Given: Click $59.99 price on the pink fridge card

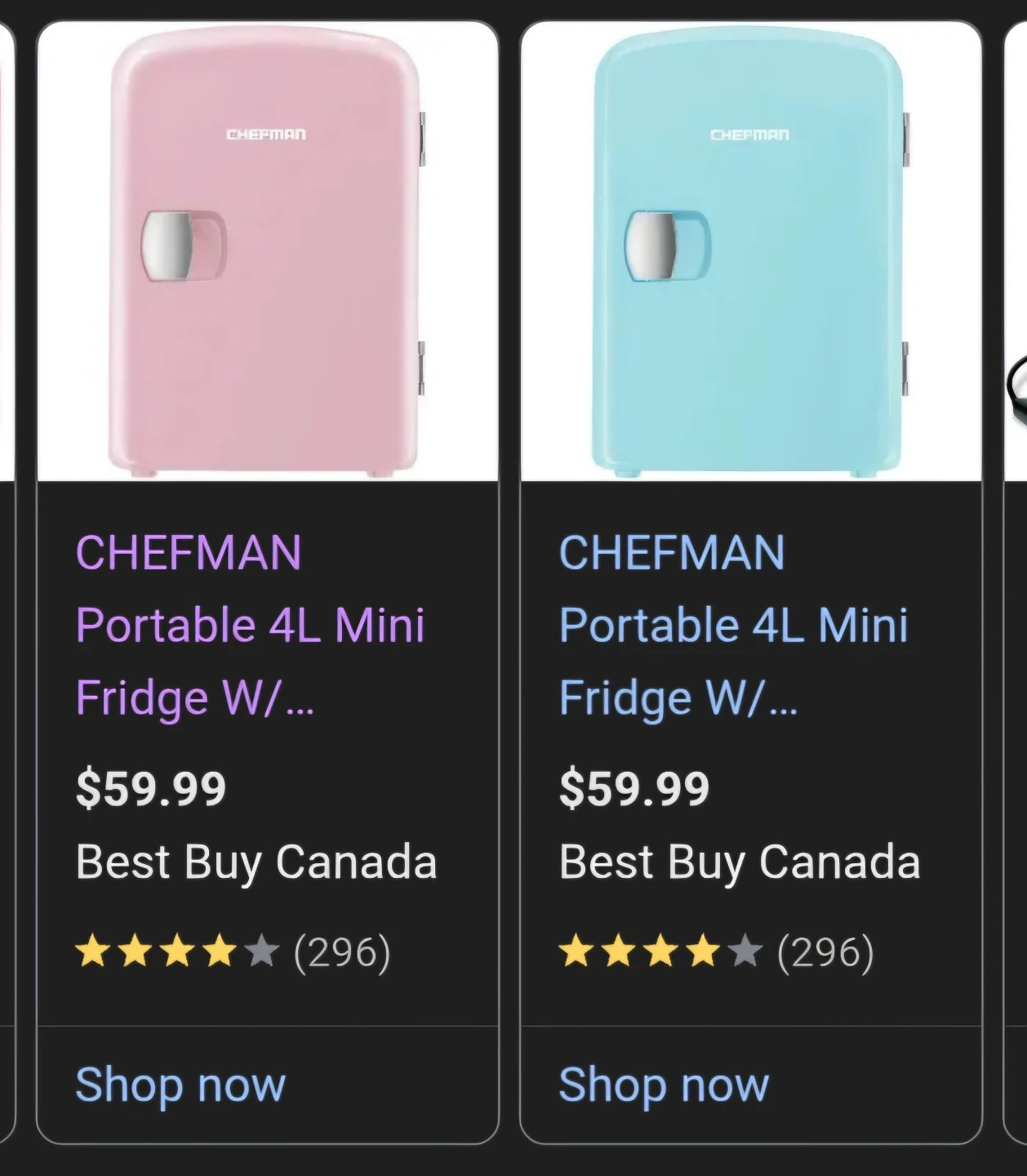Looking at the screenshot, I should (x=151, y=789).
